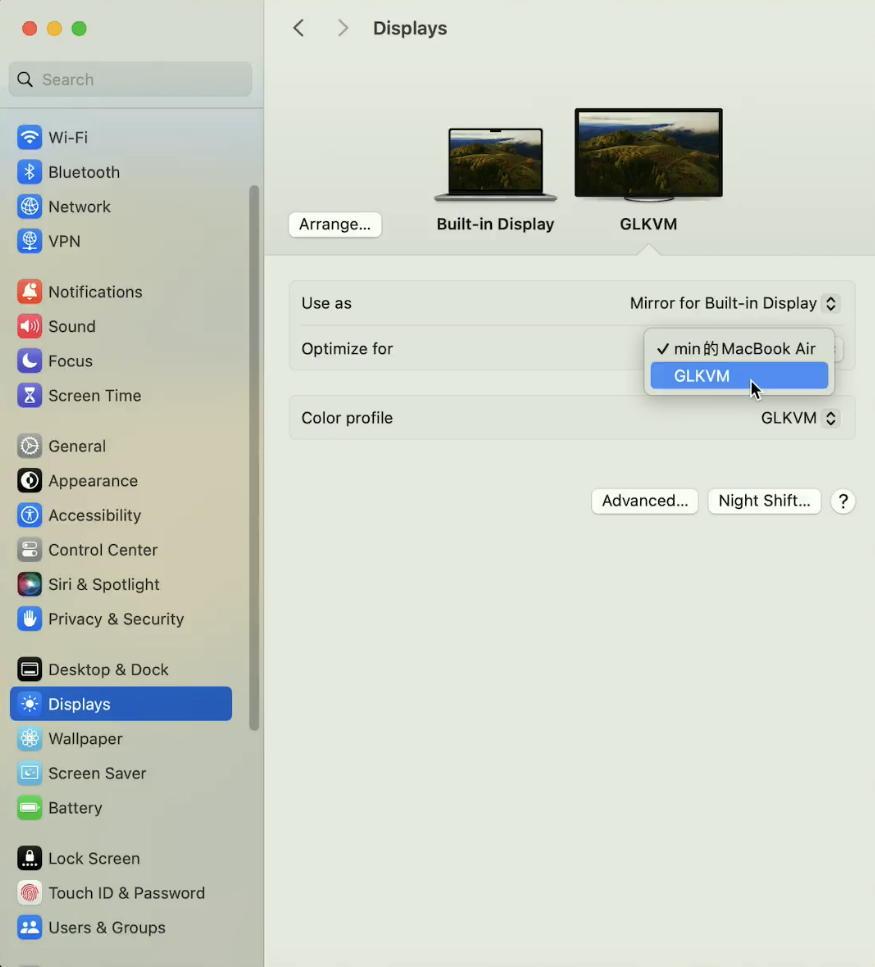The image size is (875, 967).
Task: Click the Advanced... button
Action: tap(644, 500)
